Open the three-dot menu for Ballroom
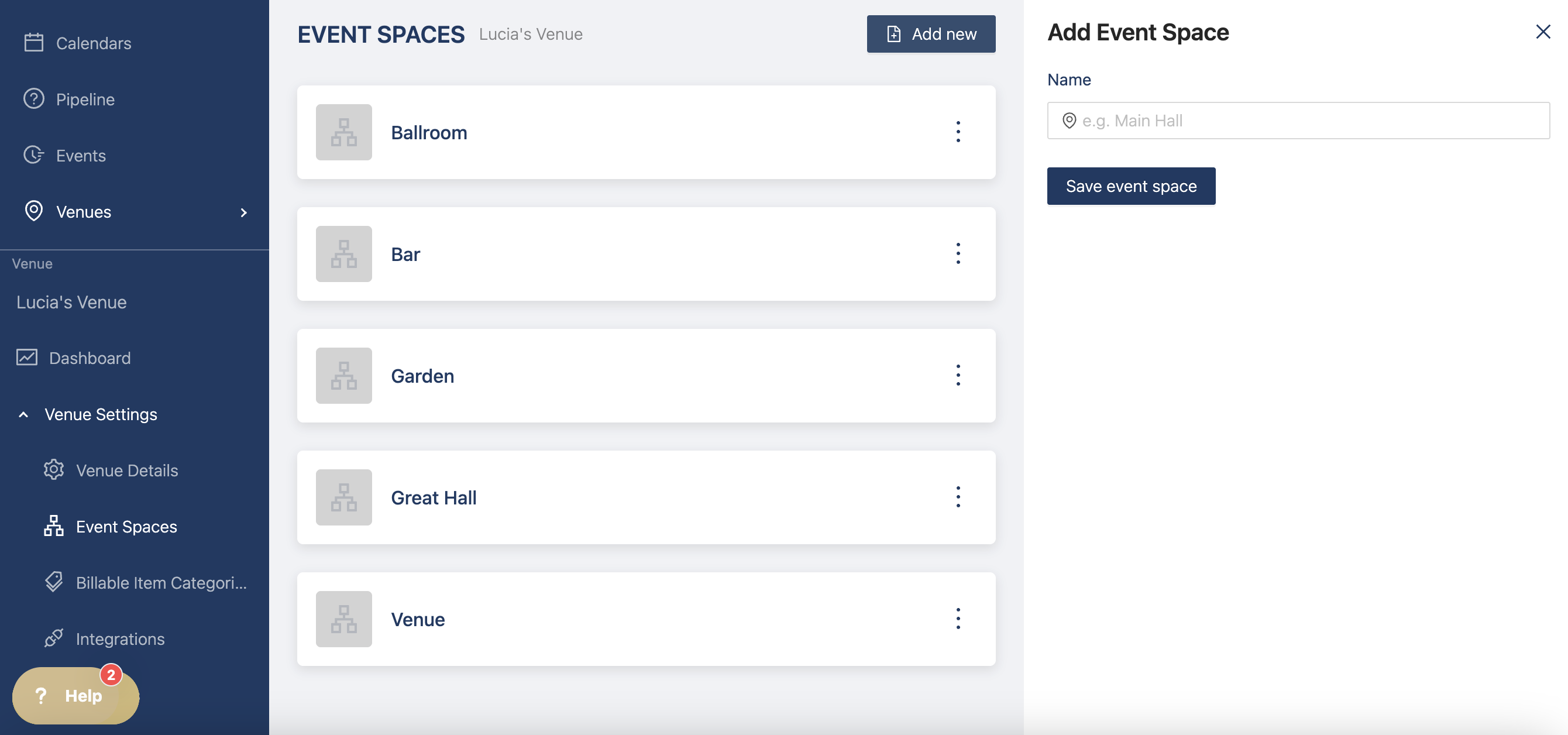The width and height of the screenshot is (1568, 735). [x=958, y=132]
